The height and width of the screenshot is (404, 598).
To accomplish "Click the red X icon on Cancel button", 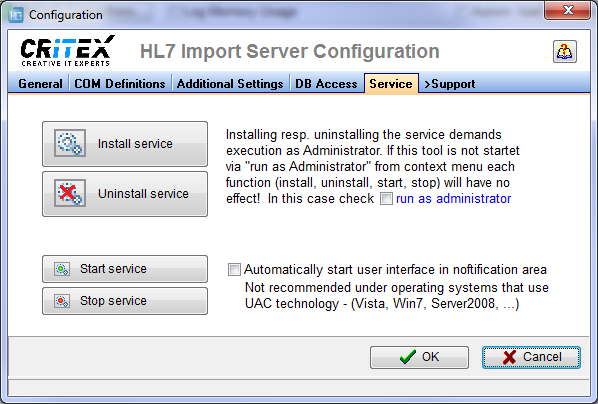I will click(509, 357).
